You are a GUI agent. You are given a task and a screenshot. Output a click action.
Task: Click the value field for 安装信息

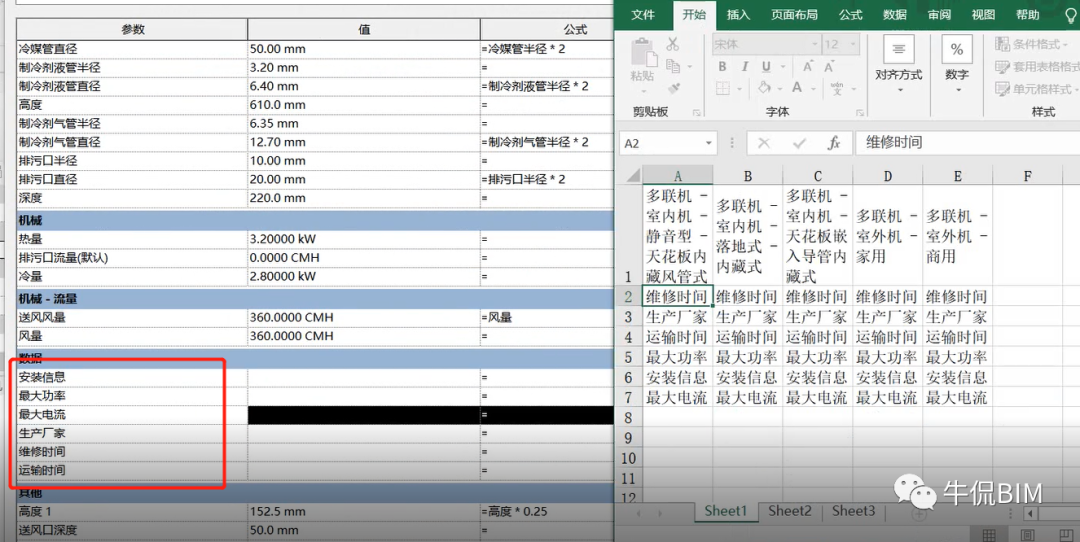pos(364,377)
